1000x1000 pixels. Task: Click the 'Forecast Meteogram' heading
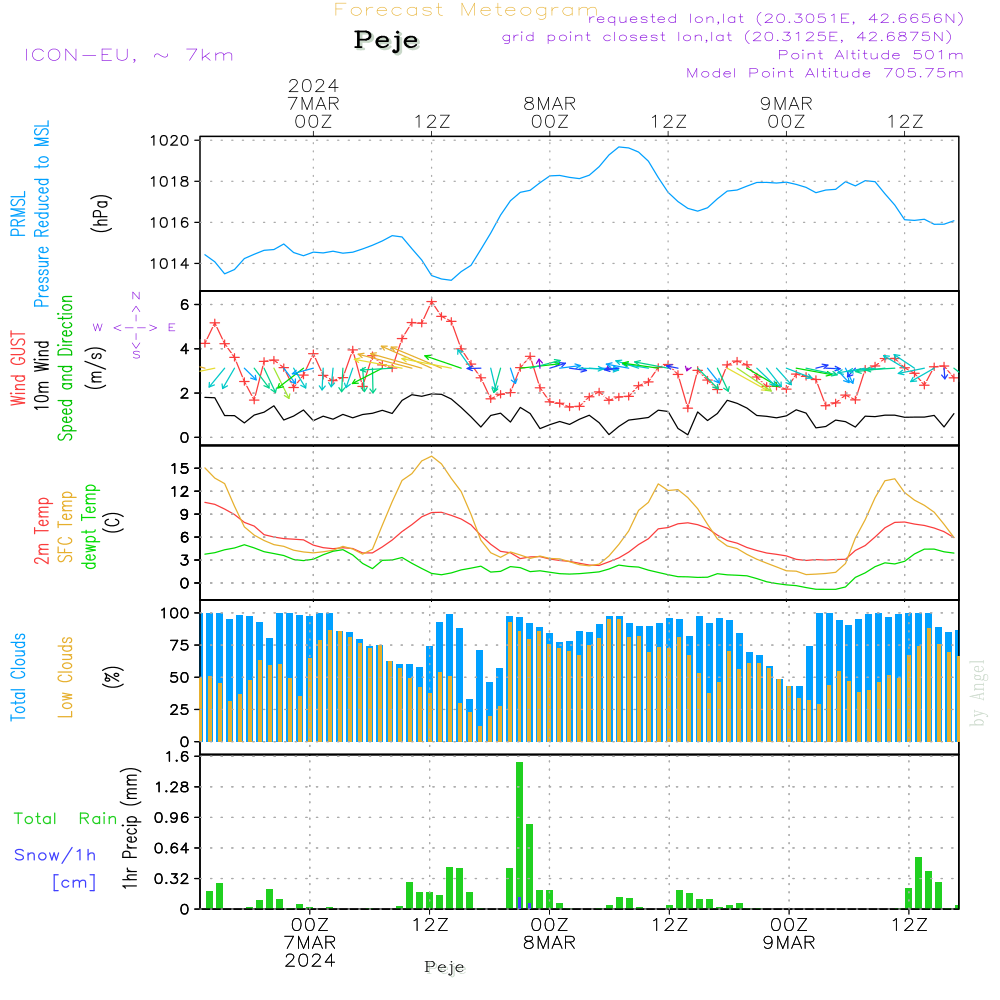466,10
